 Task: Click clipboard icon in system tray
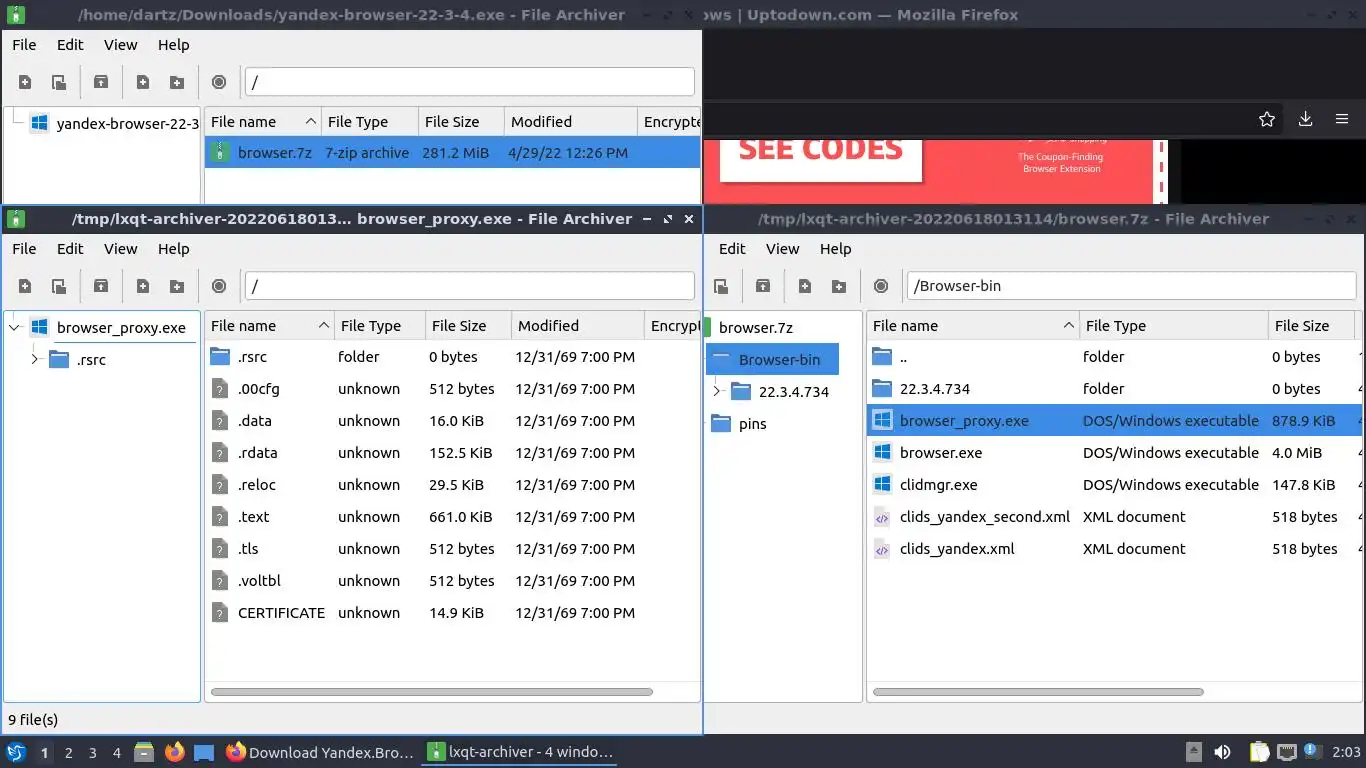click(x=1260, y=752)
